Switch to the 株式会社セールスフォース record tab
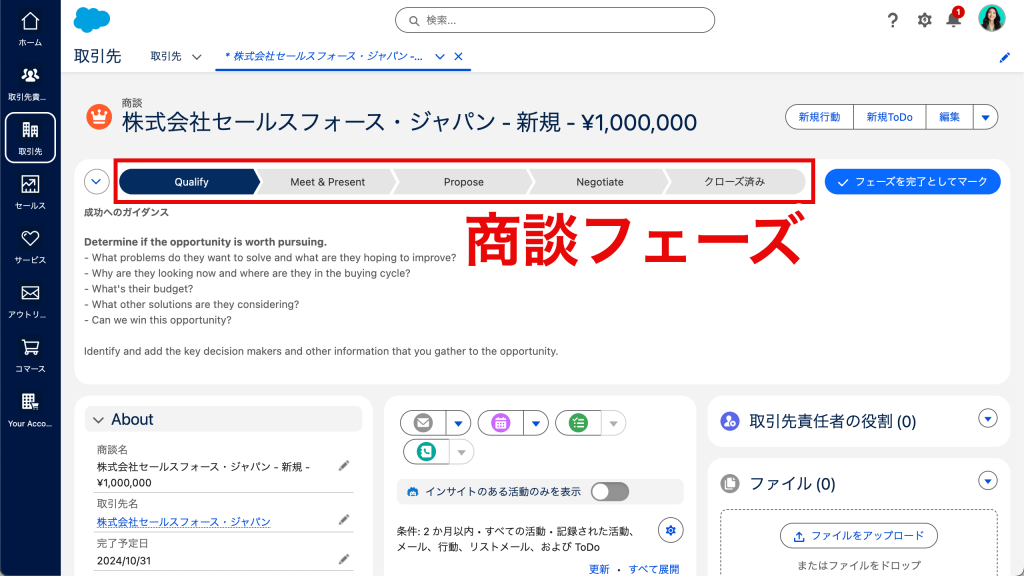The image size is (1024, 576). tap(323, 57)
